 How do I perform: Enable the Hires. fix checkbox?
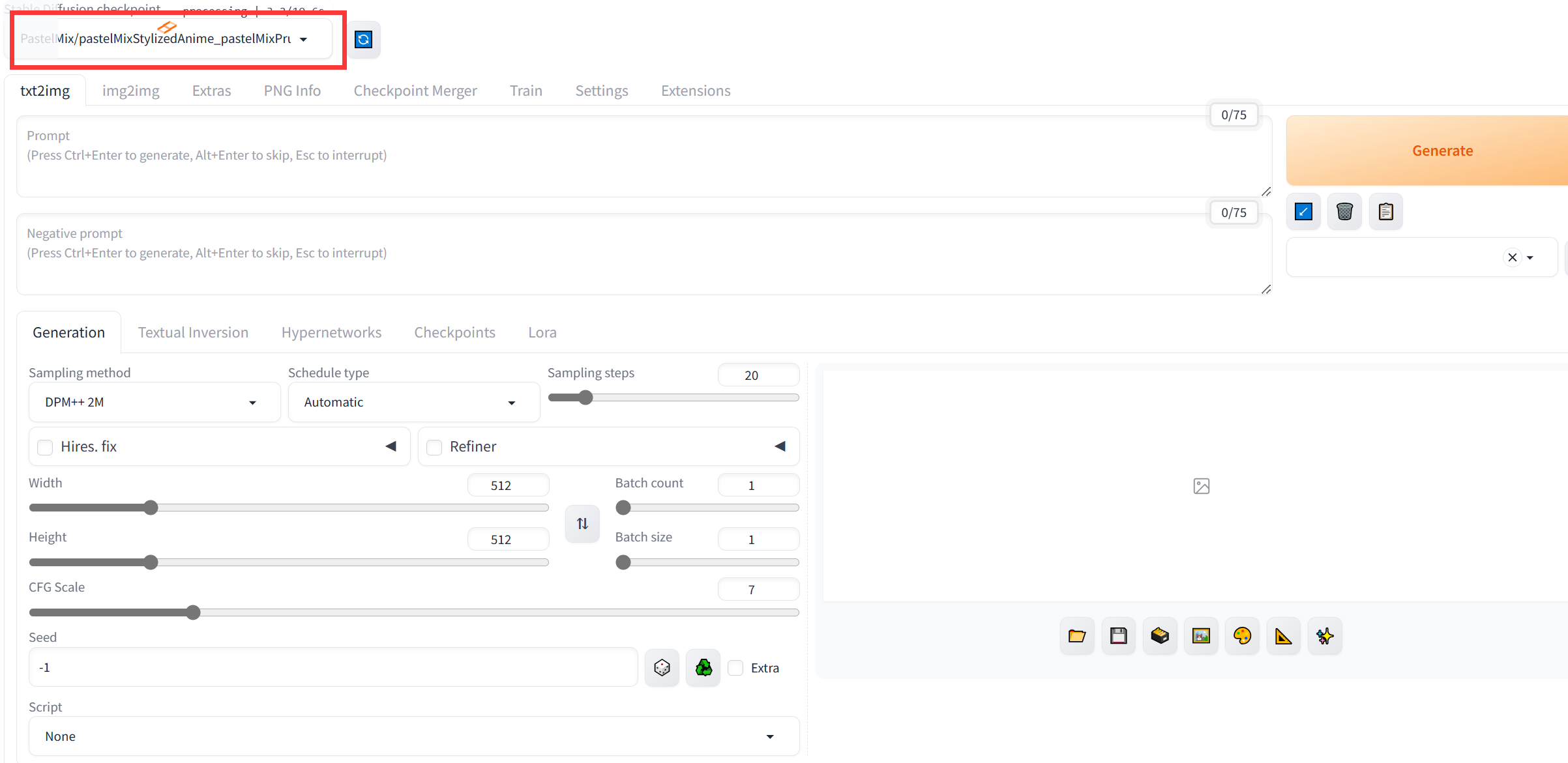45,448
